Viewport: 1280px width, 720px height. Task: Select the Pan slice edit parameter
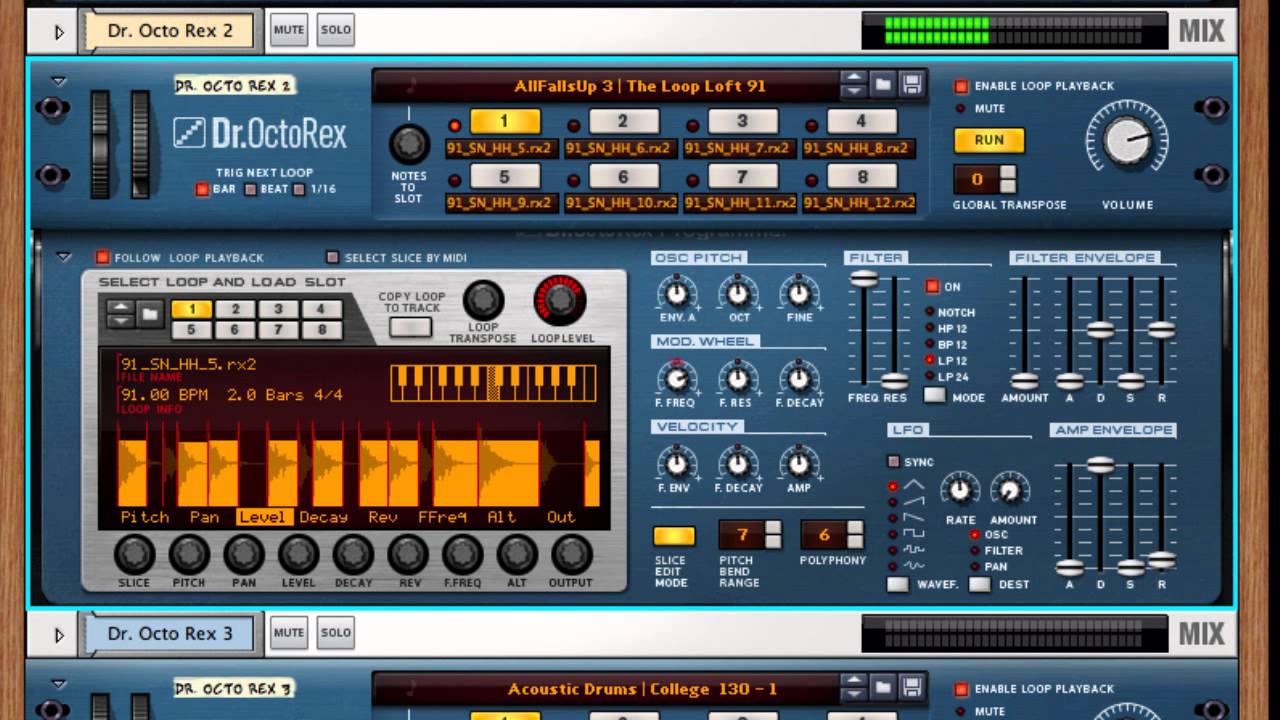tap(204, 517)
